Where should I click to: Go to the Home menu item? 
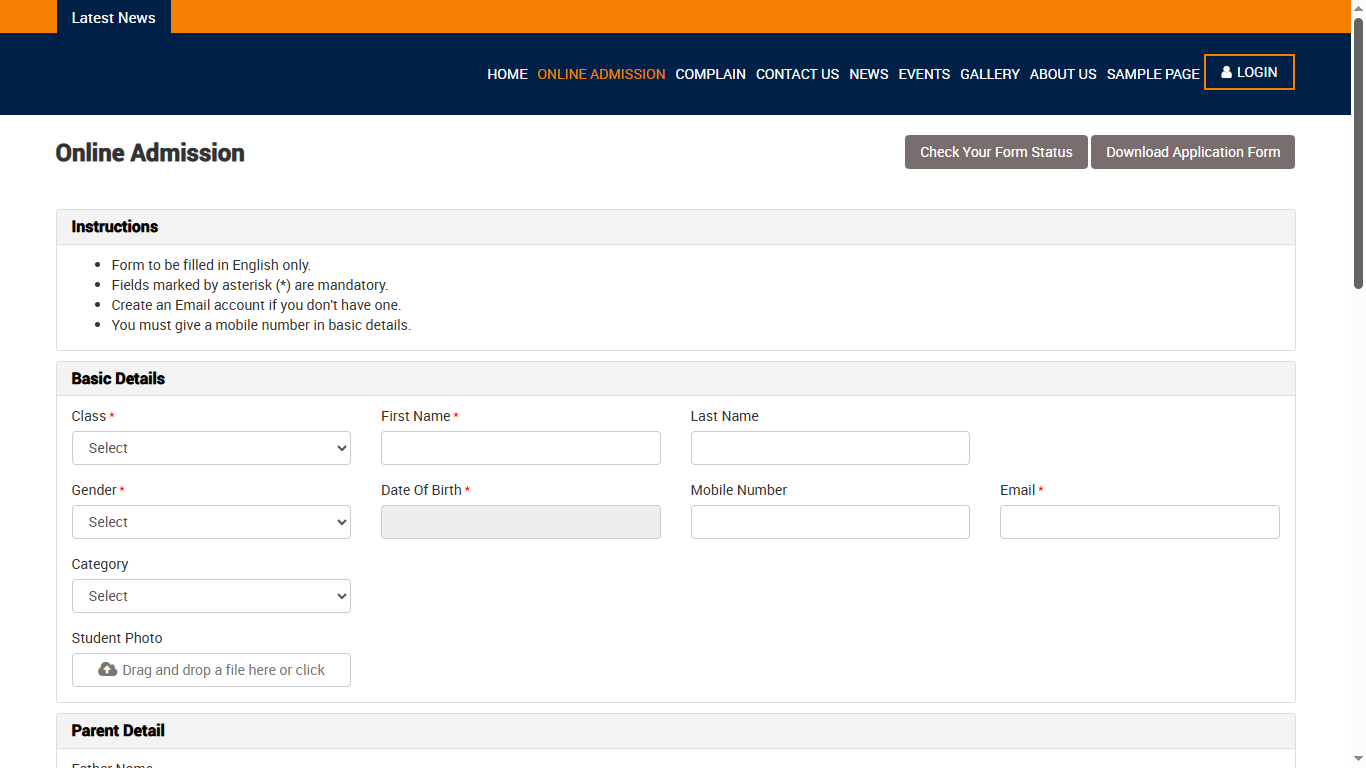507,74
